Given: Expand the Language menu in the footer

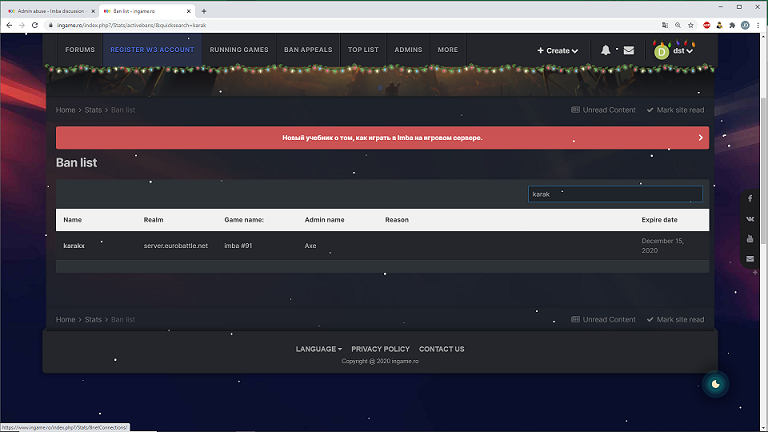Looking at the screenshot, I should pos(318,349).
